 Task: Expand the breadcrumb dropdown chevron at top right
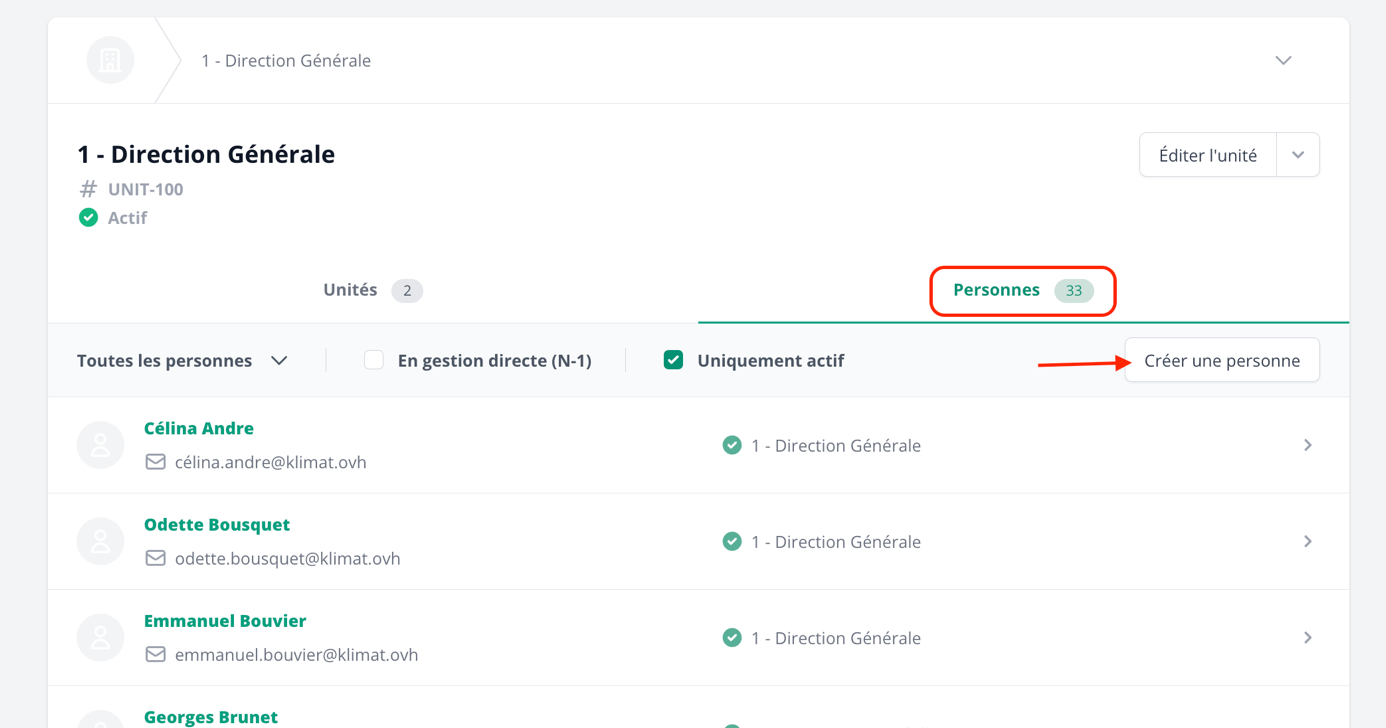click(x=1283, y=61)
